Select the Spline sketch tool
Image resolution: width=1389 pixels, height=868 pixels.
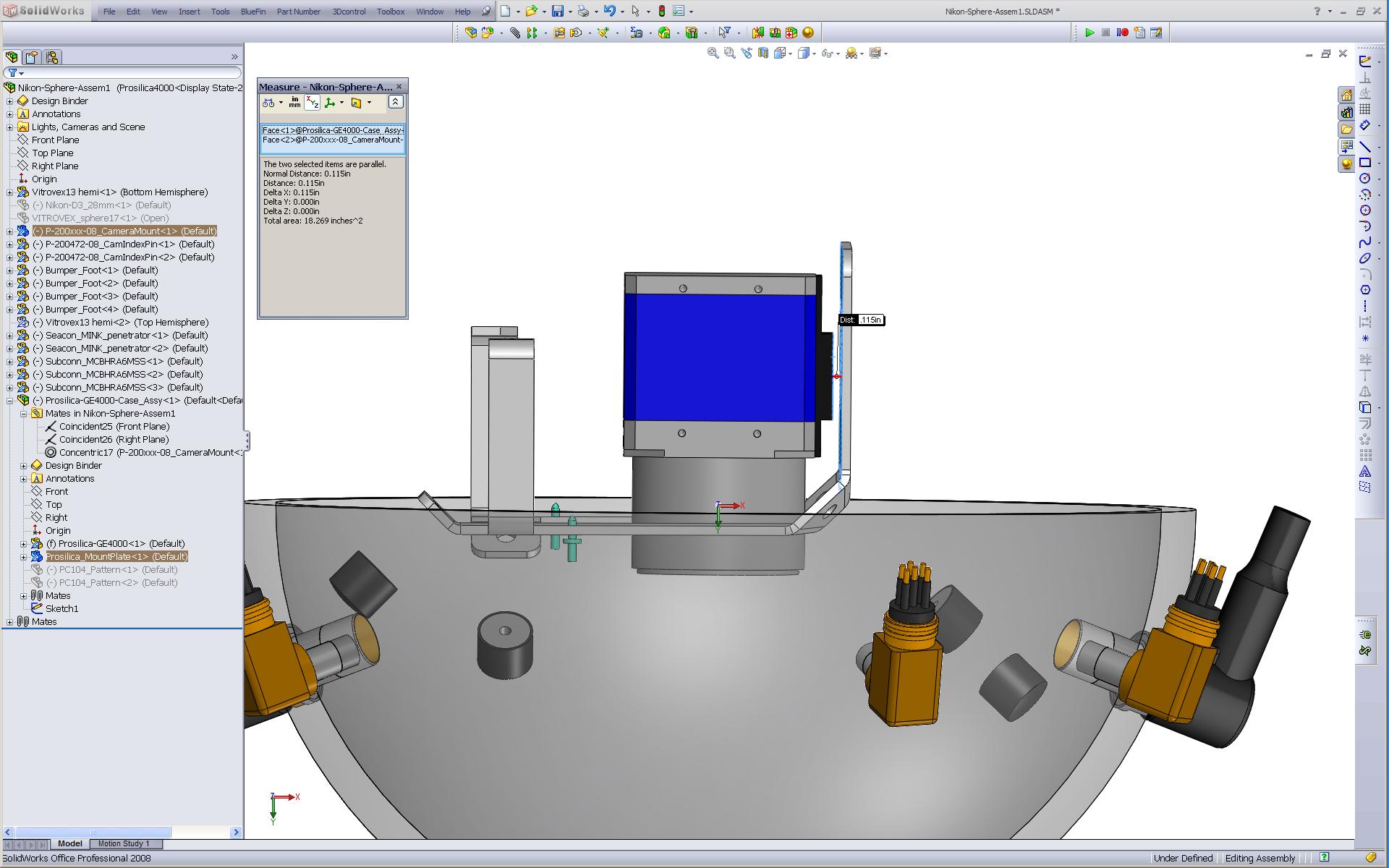pos(1365,242)
